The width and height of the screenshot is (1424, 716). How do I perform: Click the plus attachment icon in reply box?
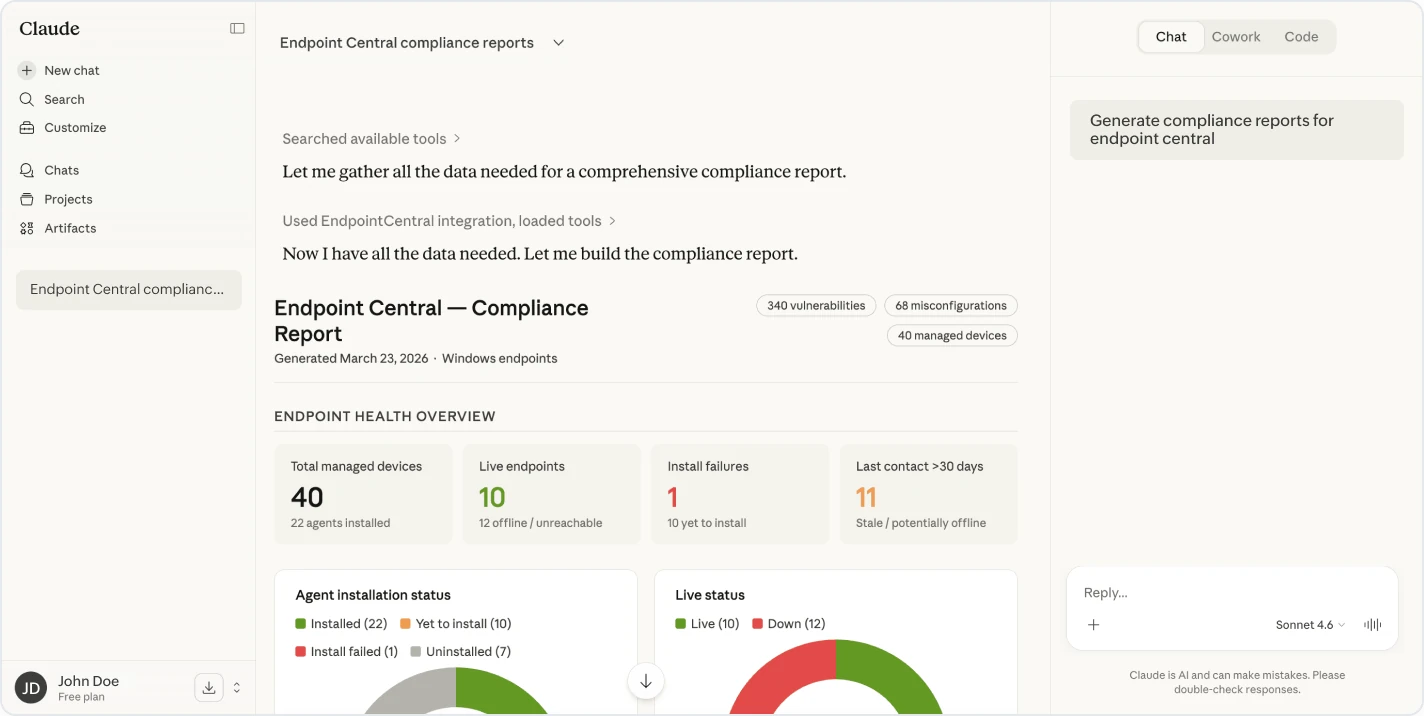(1094, 625)
